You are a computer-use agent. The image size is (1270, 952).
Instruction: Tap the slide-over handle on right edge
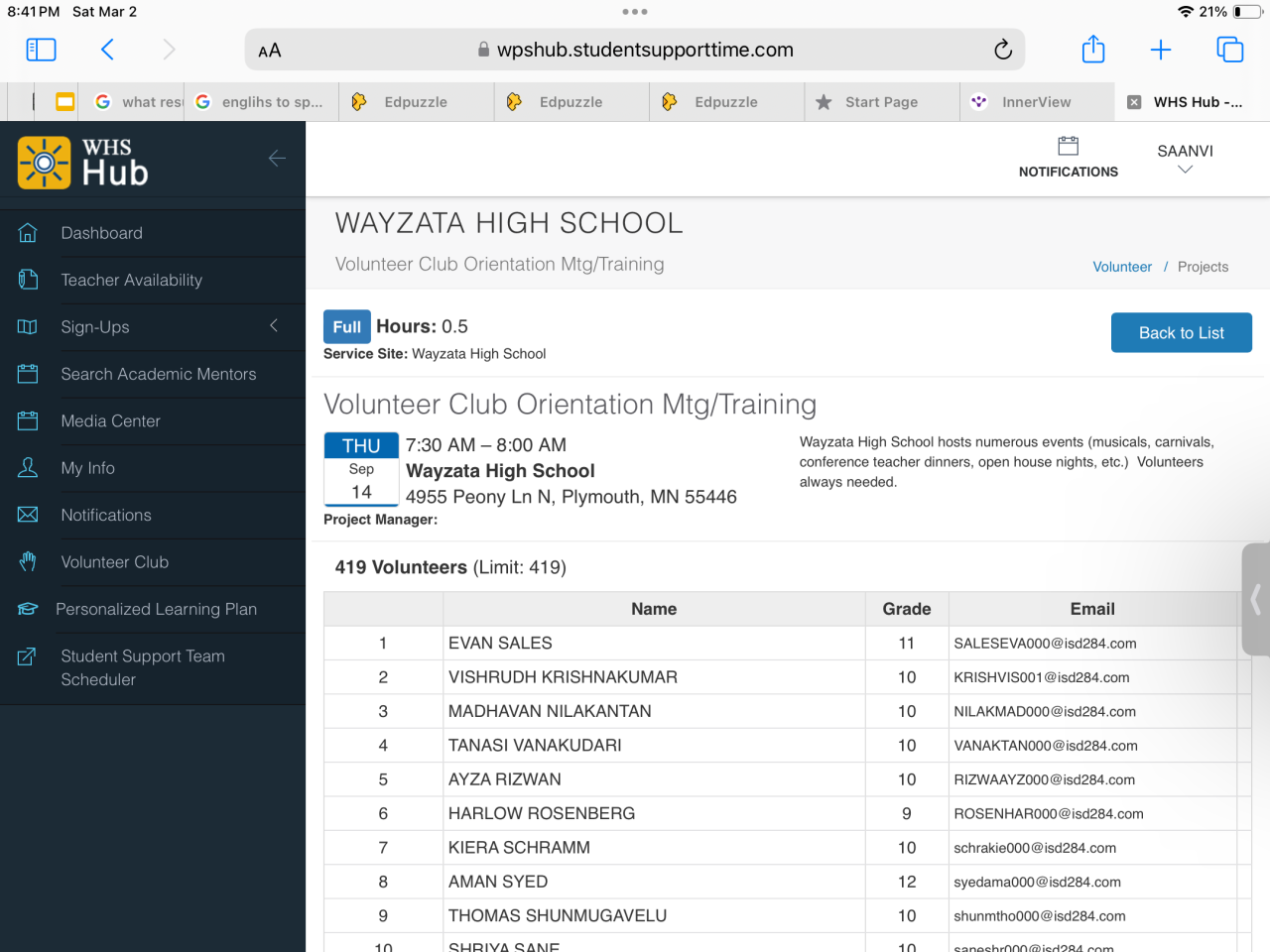[1256, 599]
